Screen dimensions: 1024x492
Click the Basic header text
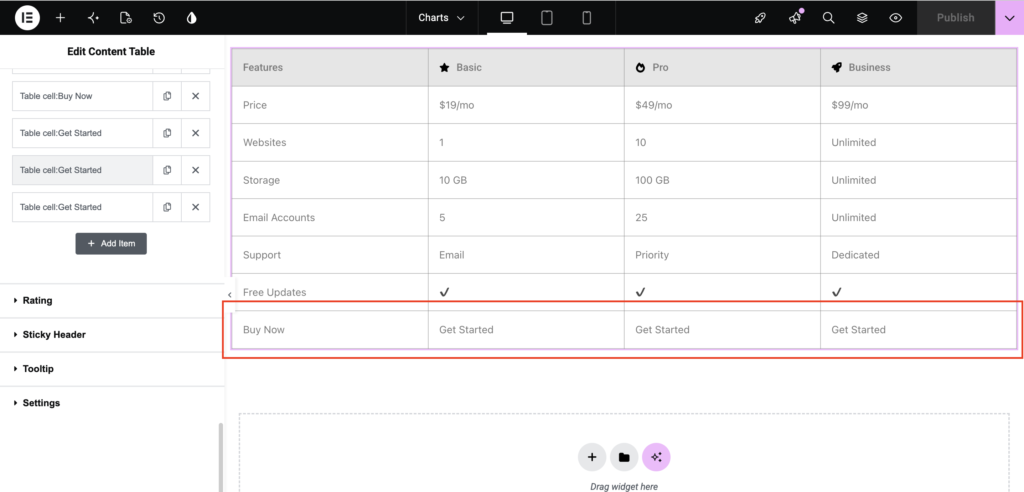[x=469, y=67]
